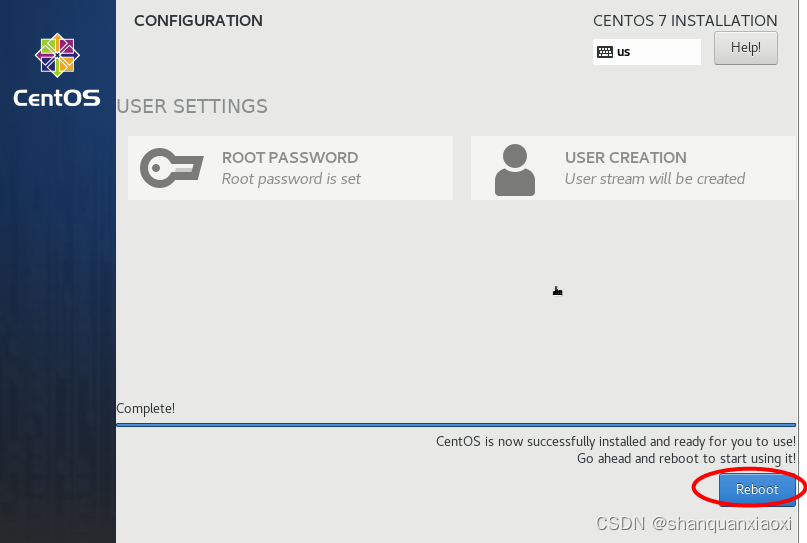
Task: Click the keyboard layout icon
Action: [605, 52]
